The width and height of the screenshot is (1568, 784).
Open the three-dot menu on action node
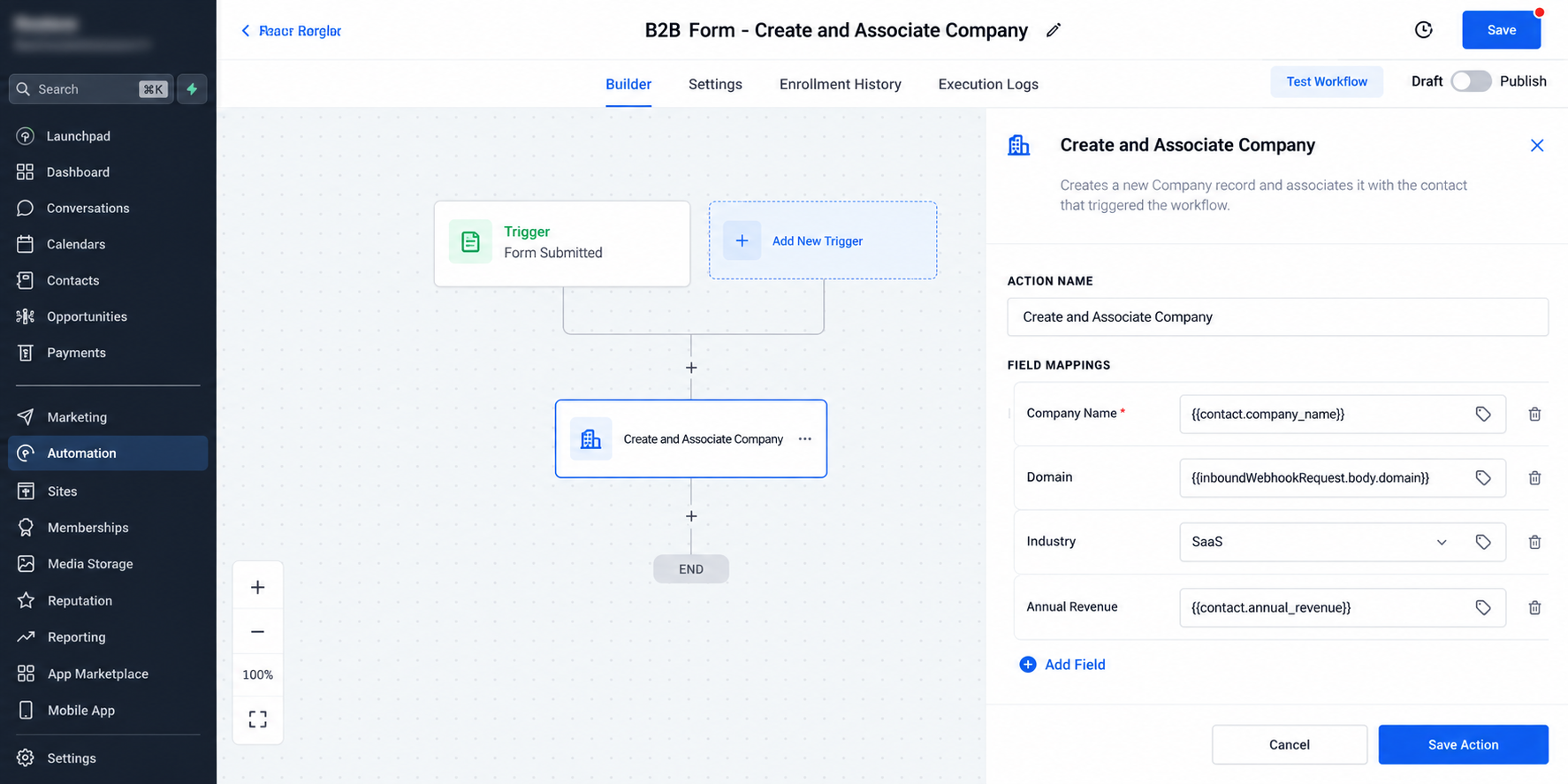804,438
